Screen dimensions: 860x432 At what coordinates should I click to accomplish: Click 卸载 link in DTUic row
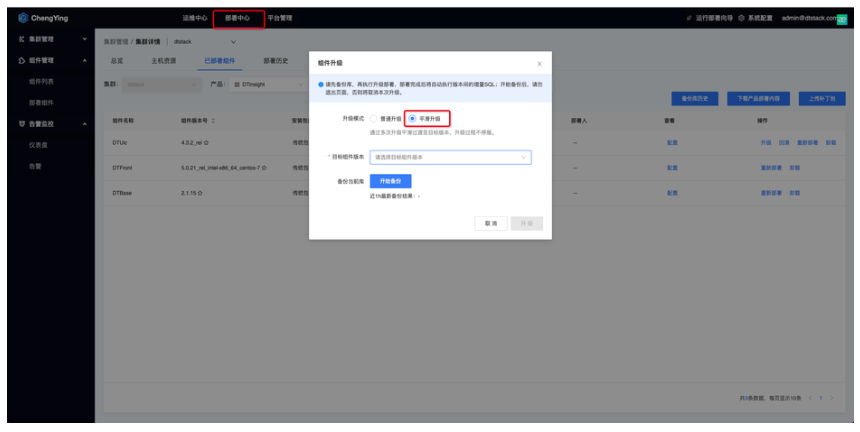(x=831, y=143)
